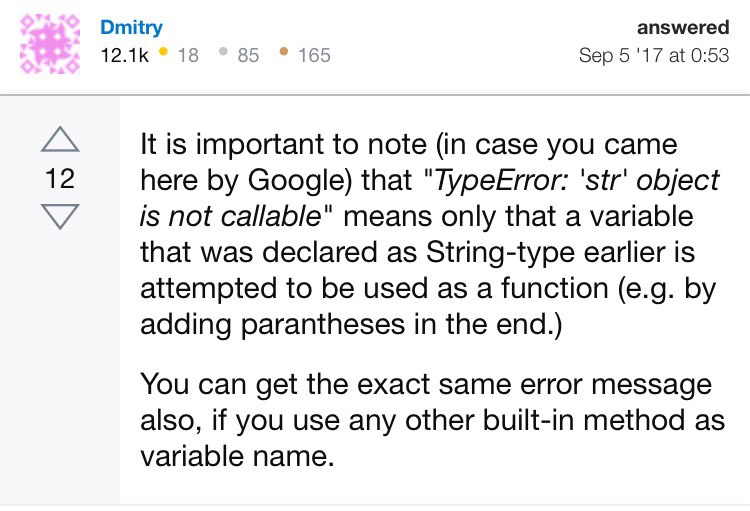Click the silver badge dot
Image resolution: width=750 pixels, height=511 pixels.
[224, 52]
